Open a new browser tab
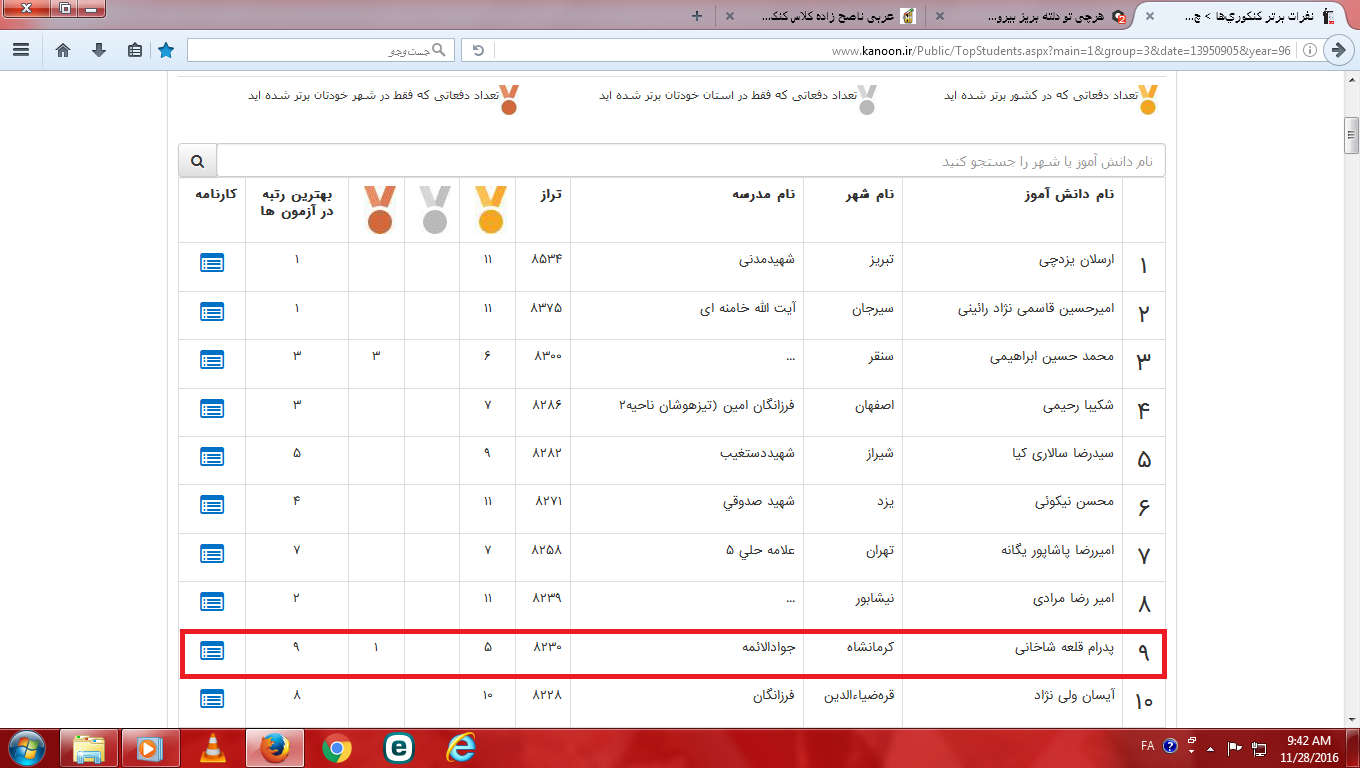Screen dimensions: 1360x768 pyautogui.click(x=697, y=16)
